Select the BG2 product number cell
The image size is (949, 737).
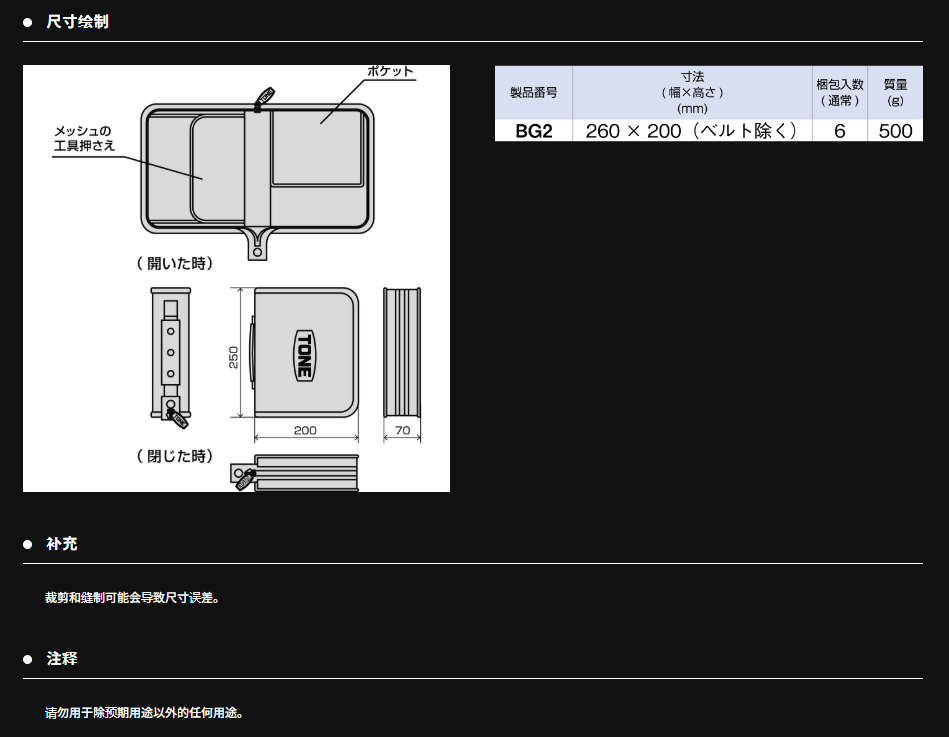click(533, 131)
